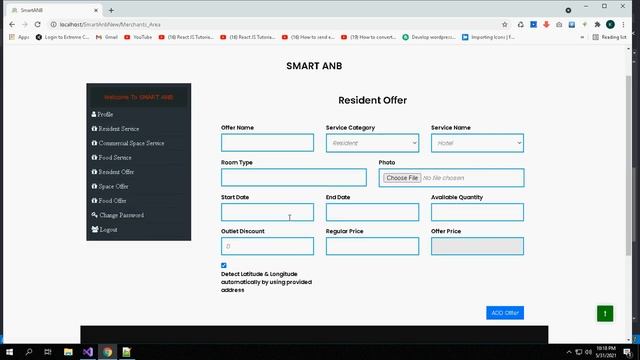Click the ADD Offer button
The image size is (640, 360).
[505, 313]
